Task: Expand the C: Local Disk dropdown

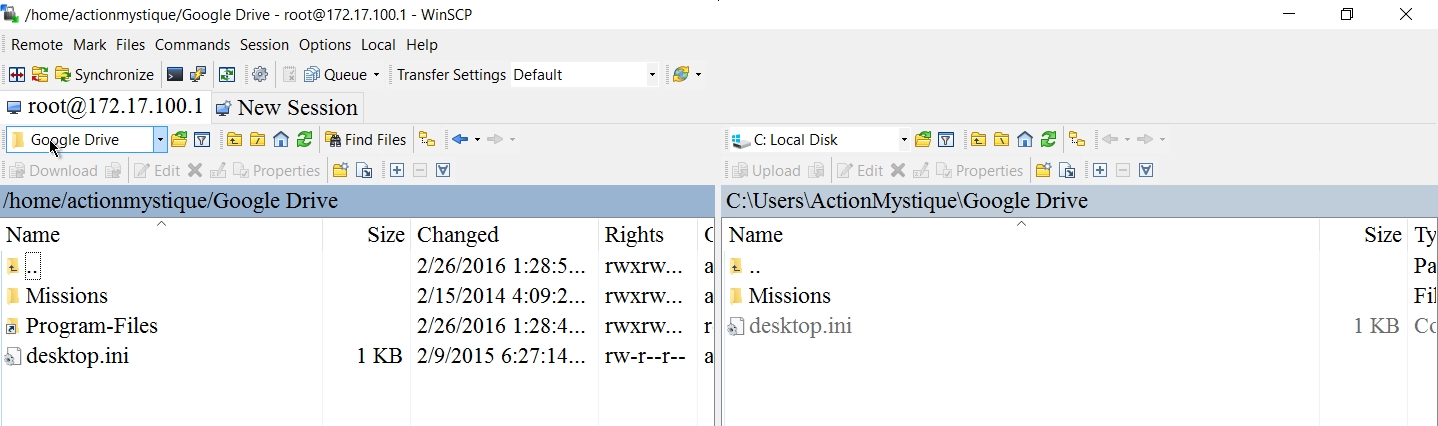Action: [903, 140]
